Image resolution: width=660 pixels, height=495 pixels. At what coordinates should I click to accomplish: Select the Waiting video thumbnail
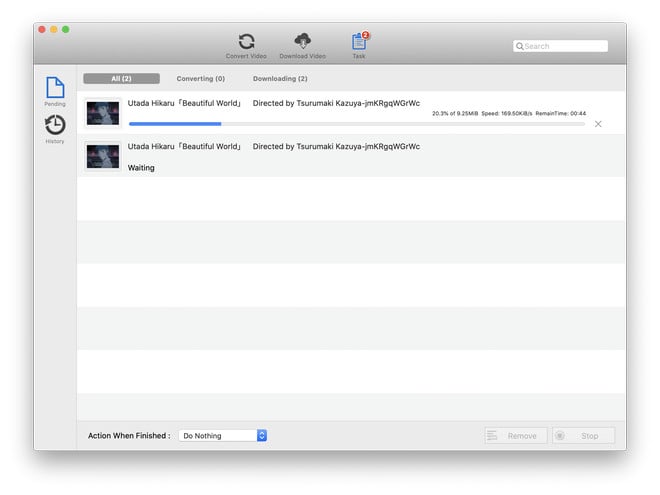tap(103, 157)
